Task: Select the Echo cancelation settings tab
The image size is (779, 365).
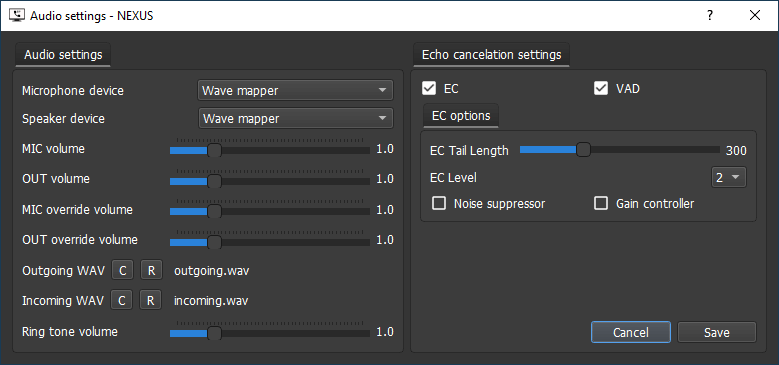Action: pyautogui.click(x=491, y=55)
